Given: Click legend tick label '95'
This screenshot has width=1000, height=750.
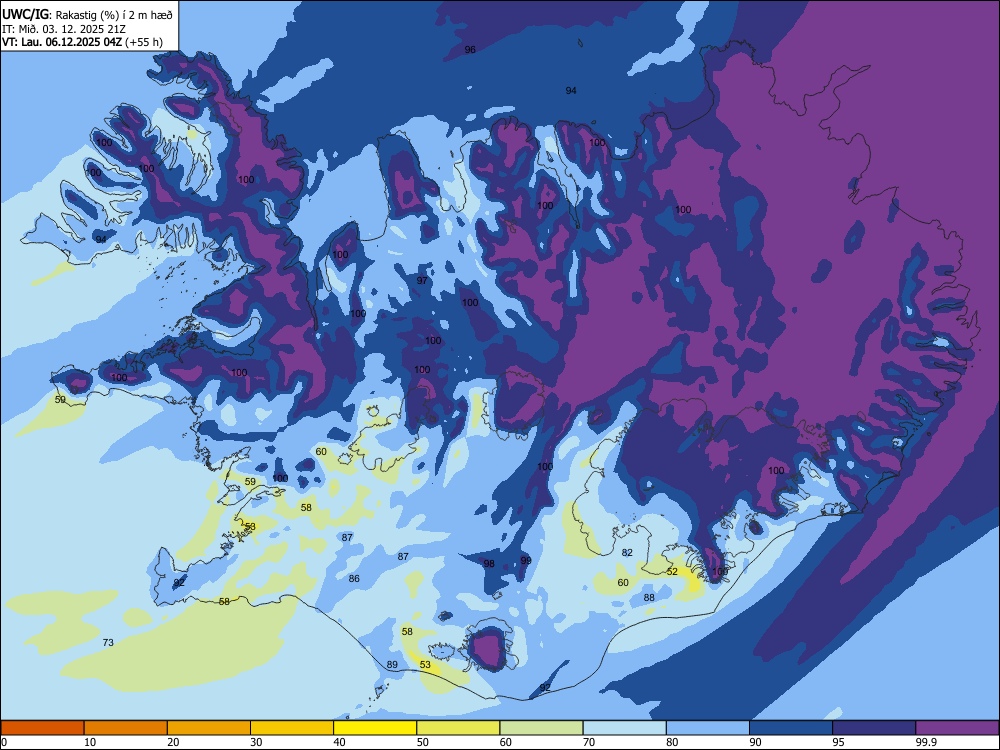Looking at the screenshot, I should (x=839, y=742).
